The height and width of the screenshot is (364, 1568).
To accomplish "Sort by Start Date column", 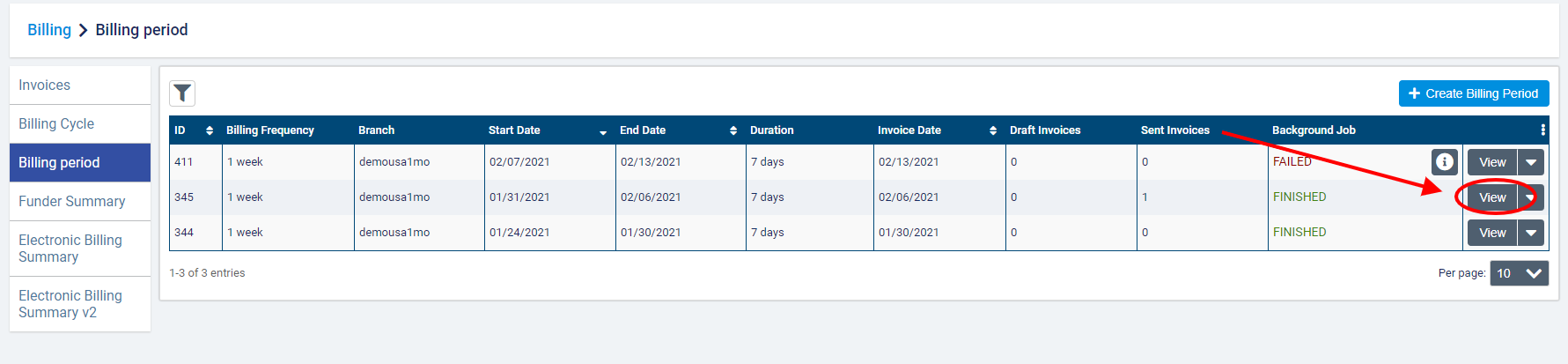I will [603, 131].
